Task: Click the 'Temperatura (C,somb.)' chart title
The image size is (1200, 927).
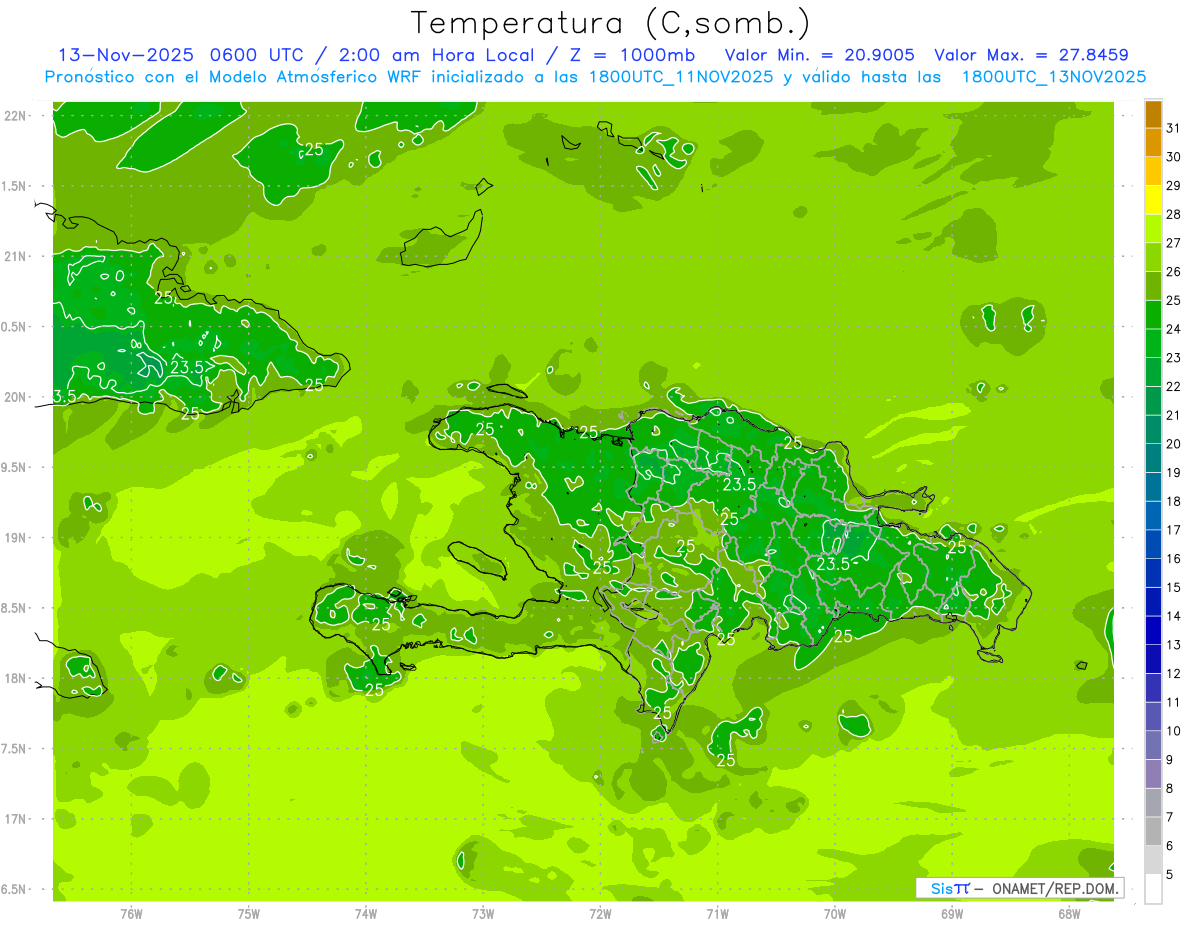Action: click(611, 23)
